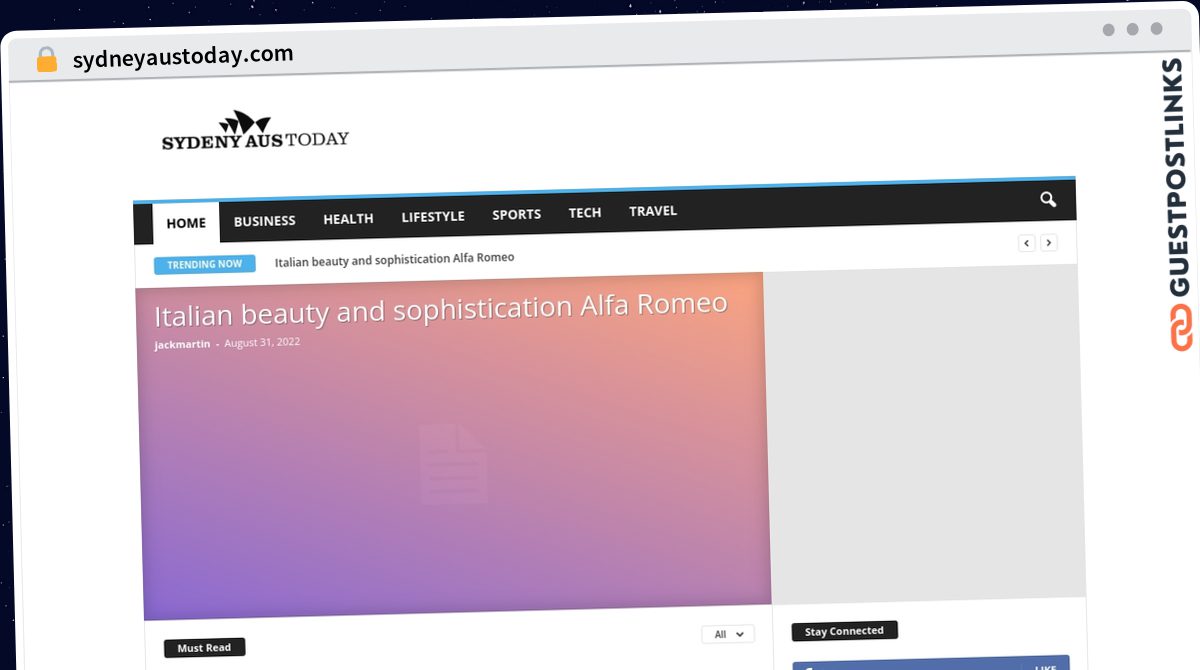Click the Sydney Aus Today logo
Screen dimensions: 1200x670
(x=255, y=131)
